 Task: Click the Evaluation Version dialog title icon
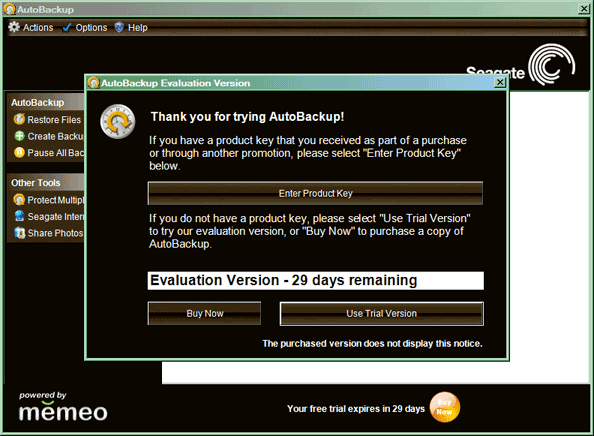click(94, 83)
